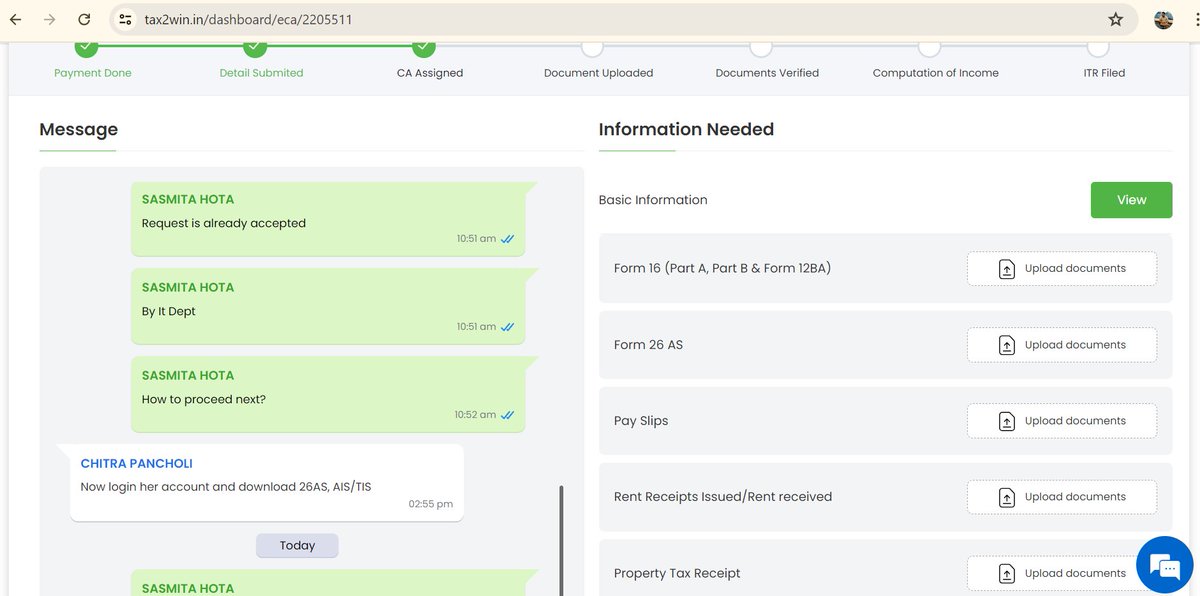Click the 'Payment Done' step label

(x=93, y=73)
